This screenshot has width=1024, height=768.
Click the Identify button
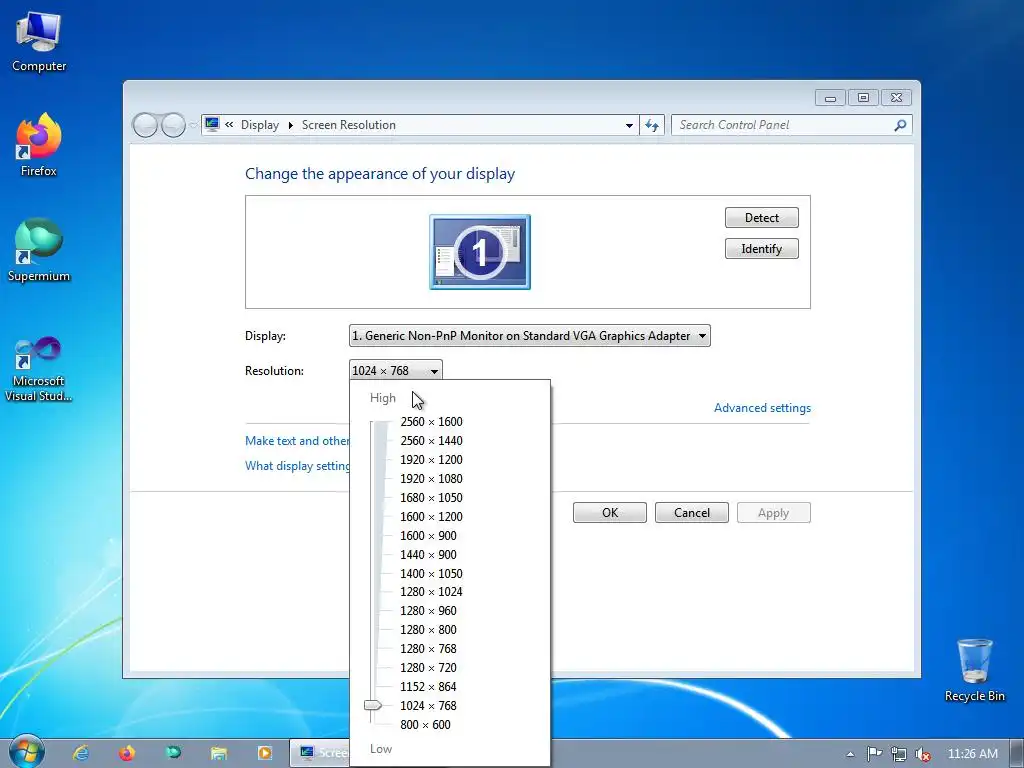(x=761, y=249)
